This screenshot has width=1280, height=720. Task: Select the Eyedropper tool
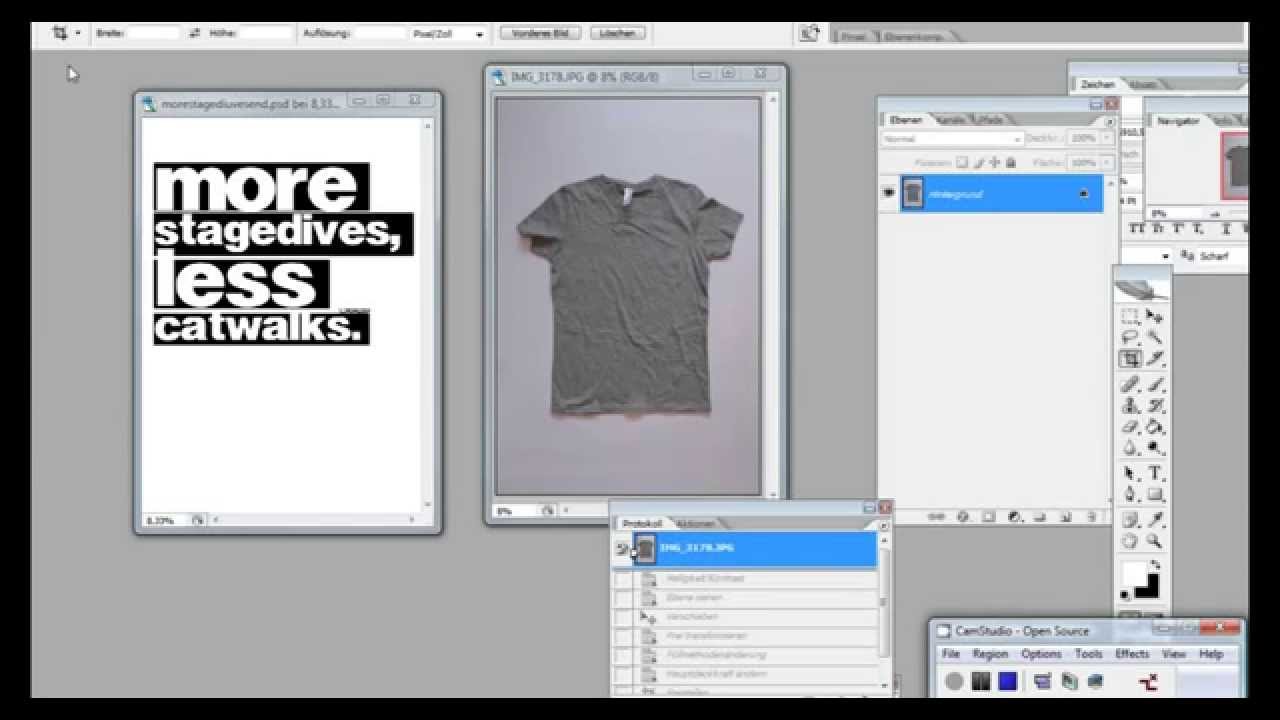(1154, 520)
